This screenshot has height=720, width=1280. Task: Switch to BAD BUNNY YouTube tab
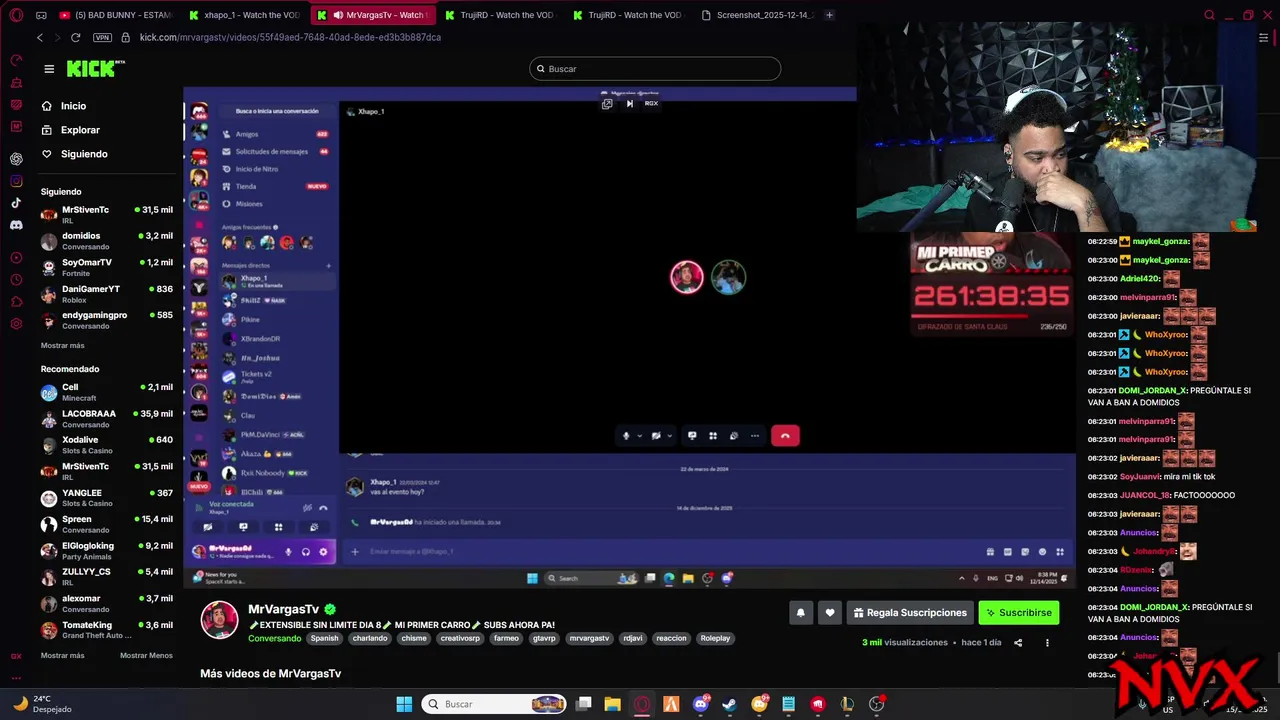click(x=115, y=15)
